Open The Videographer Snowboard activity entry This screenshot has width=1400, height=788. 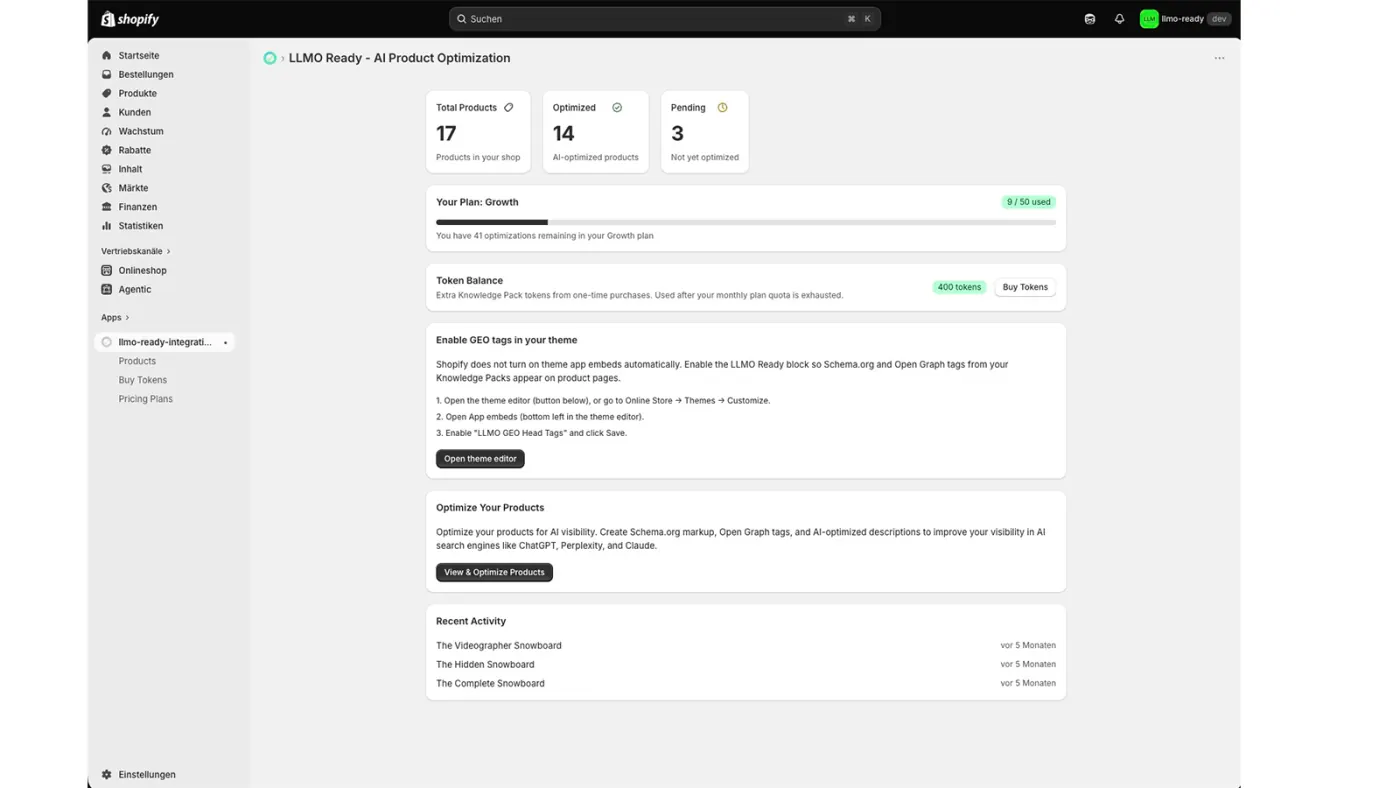[499, 646]
